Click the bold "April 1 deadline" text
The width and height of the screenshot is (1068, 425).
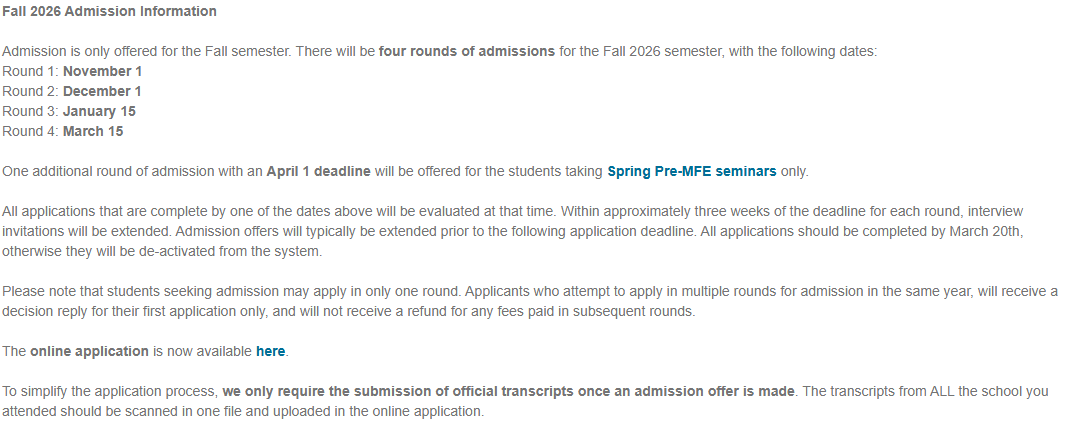pyautogui.click(x=318, y=171)
